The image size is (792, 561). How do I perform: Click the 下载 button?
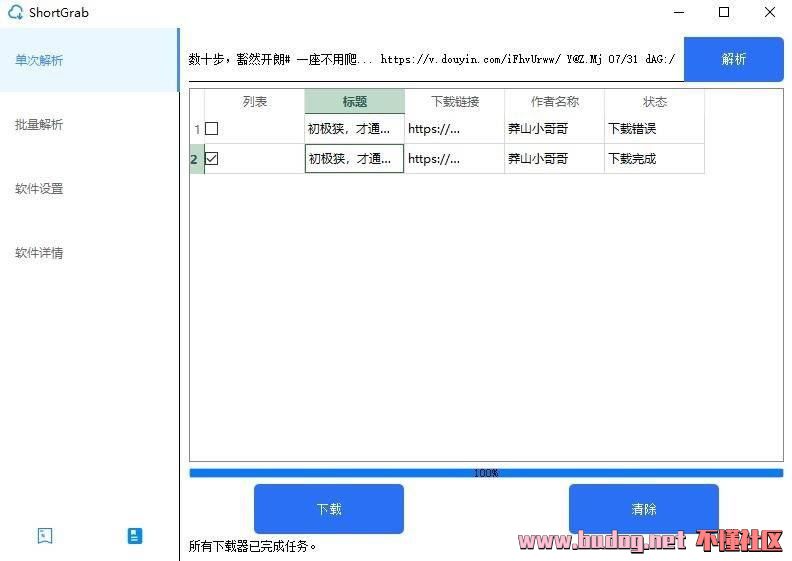(x=329, y=508)
